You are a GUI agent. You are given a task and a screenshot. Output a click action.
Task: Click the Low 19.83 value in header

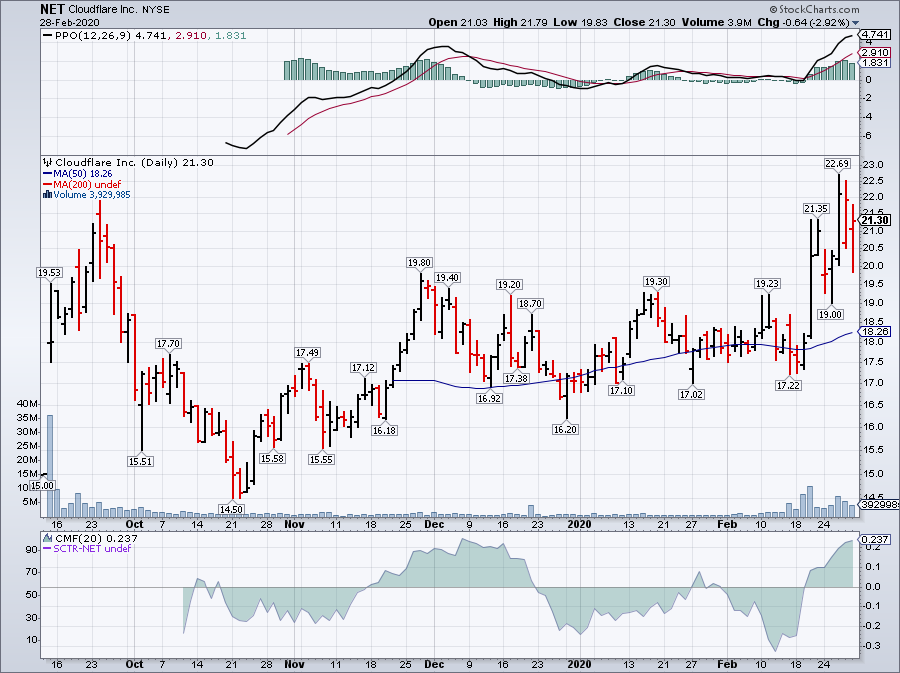coord(581,22)
